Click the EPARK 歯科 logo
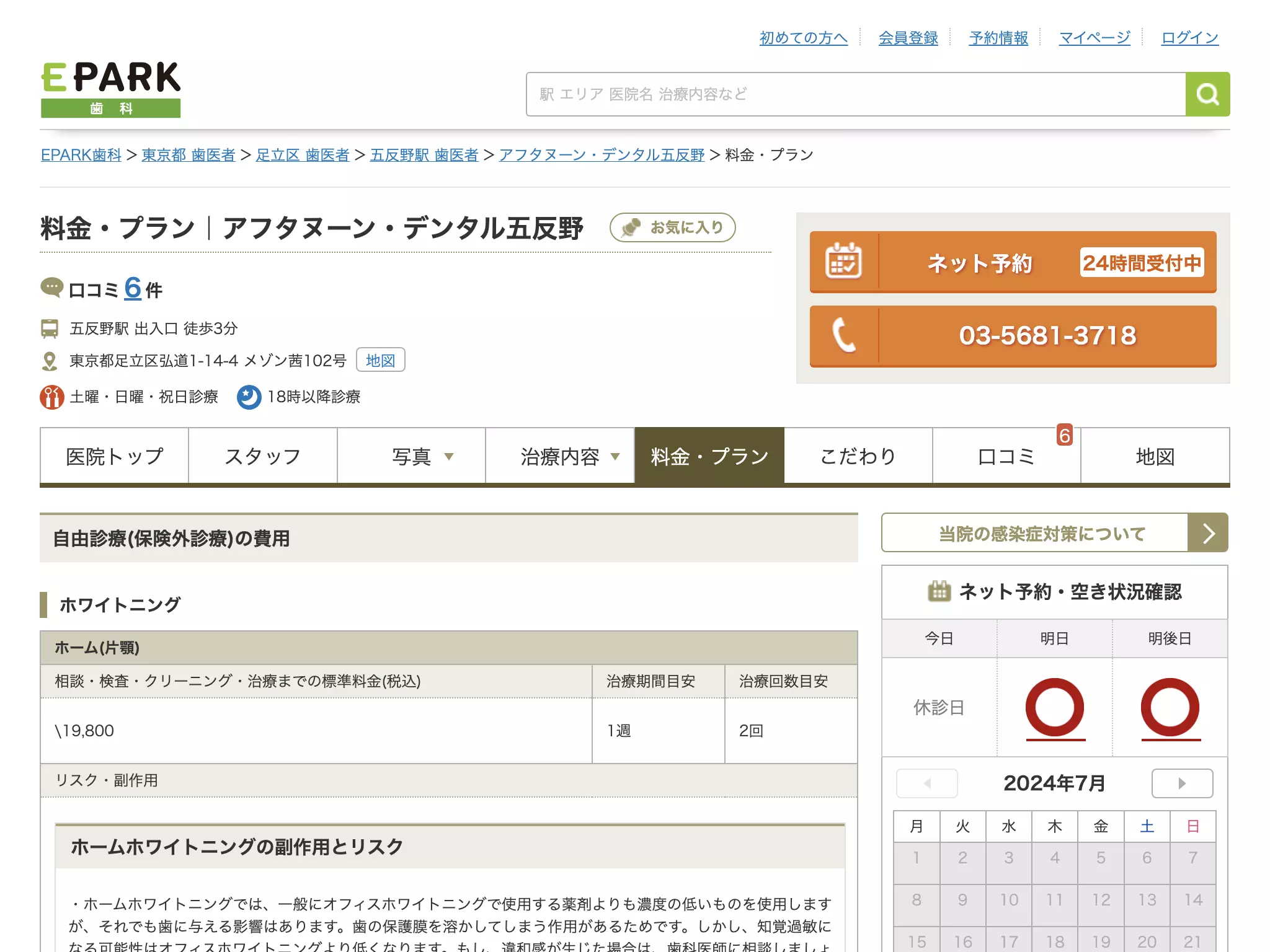This screenshot has width=1270, height=952. 111,89
